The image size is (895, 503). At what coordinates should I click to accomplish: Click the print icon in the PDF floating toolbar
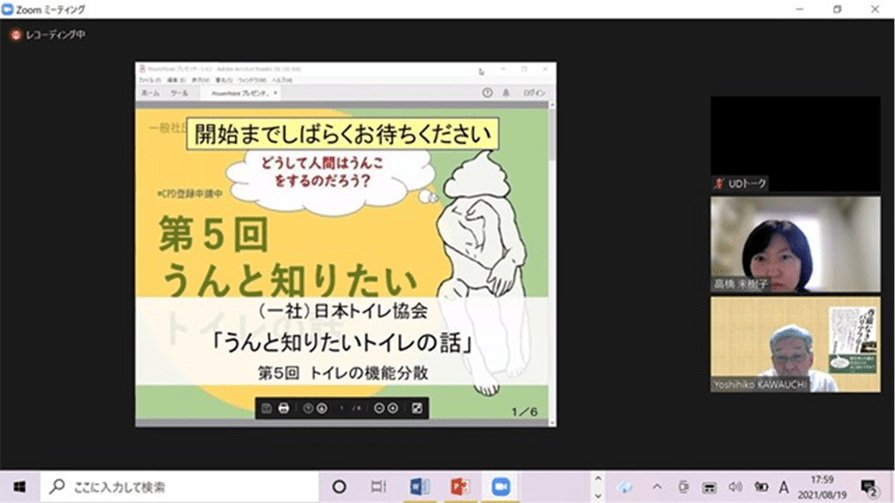[284, 408]
